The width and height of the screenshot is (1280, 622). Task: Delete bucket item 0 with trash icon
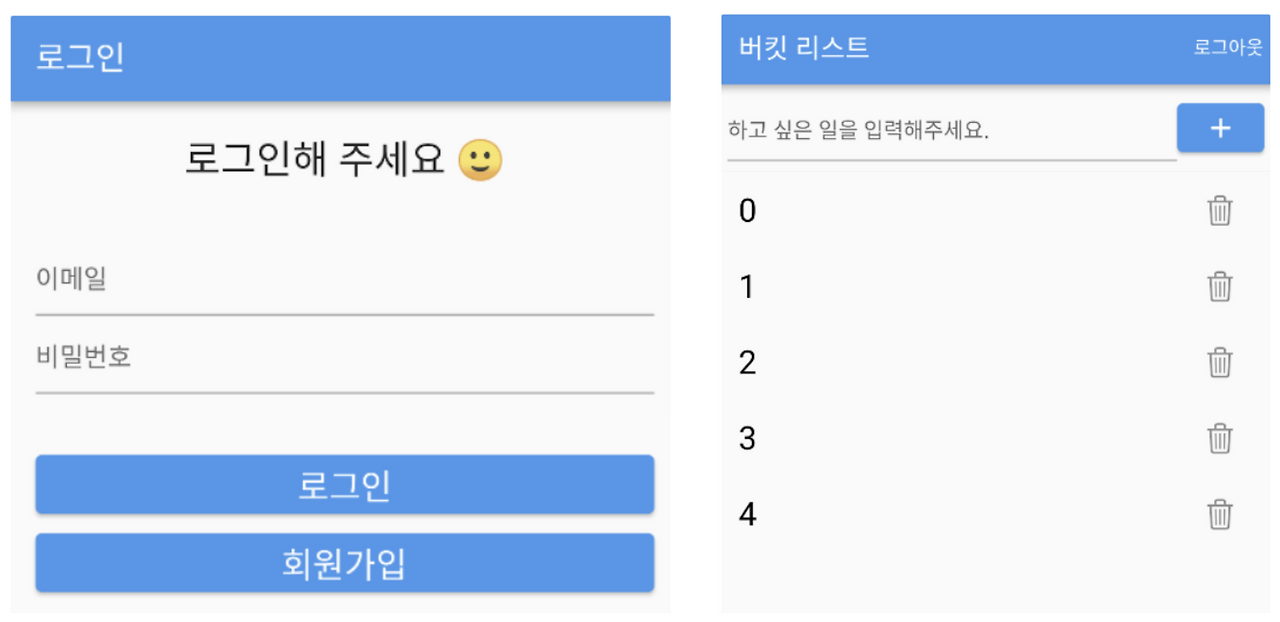click(x=1219, y=211)
